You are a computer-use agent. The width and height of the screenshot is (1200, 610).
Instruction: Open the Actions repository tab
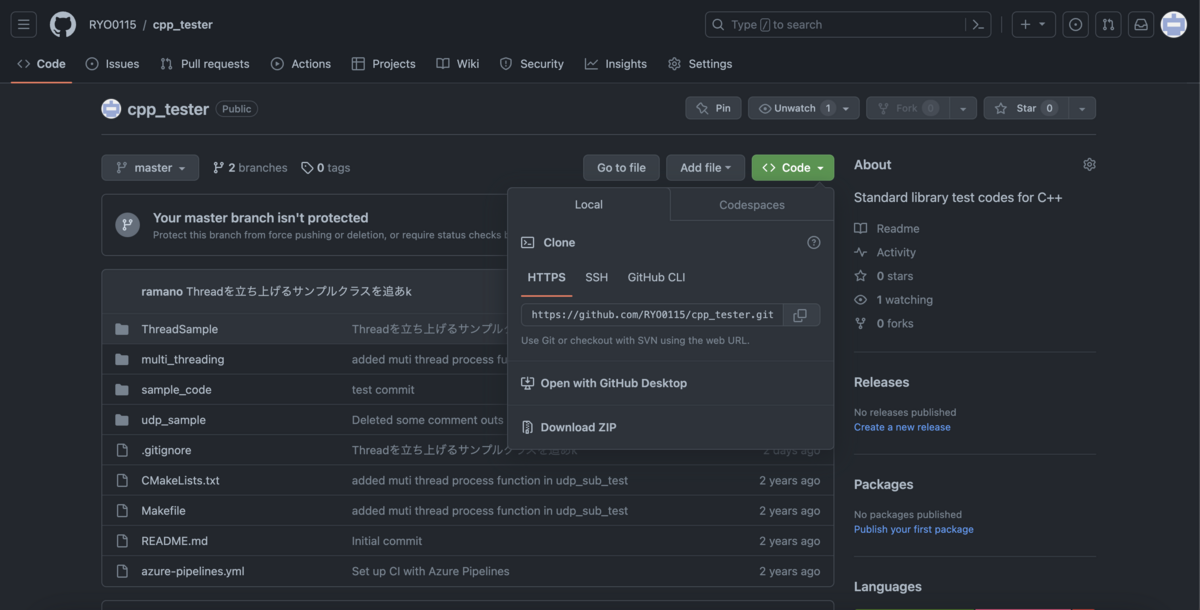click(x=301, y=64)
